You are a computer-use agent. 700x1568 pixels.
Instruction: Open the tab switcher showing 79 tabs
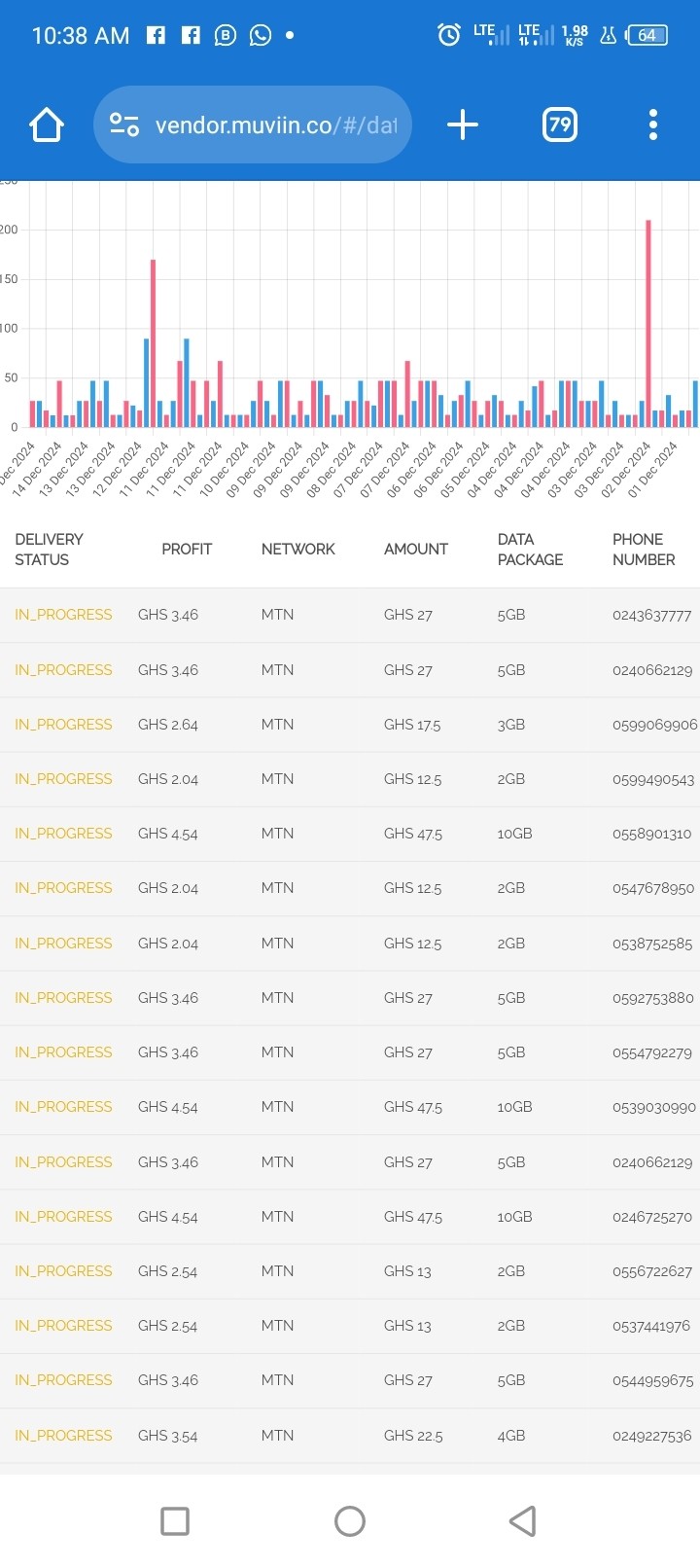pyautogui.click(x=560, y=125)
